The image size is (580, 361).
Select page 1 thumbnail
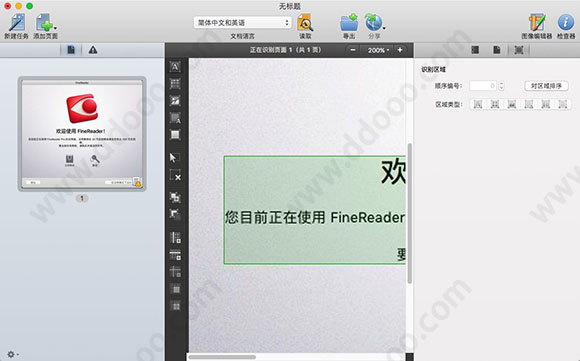pos(82,134)
